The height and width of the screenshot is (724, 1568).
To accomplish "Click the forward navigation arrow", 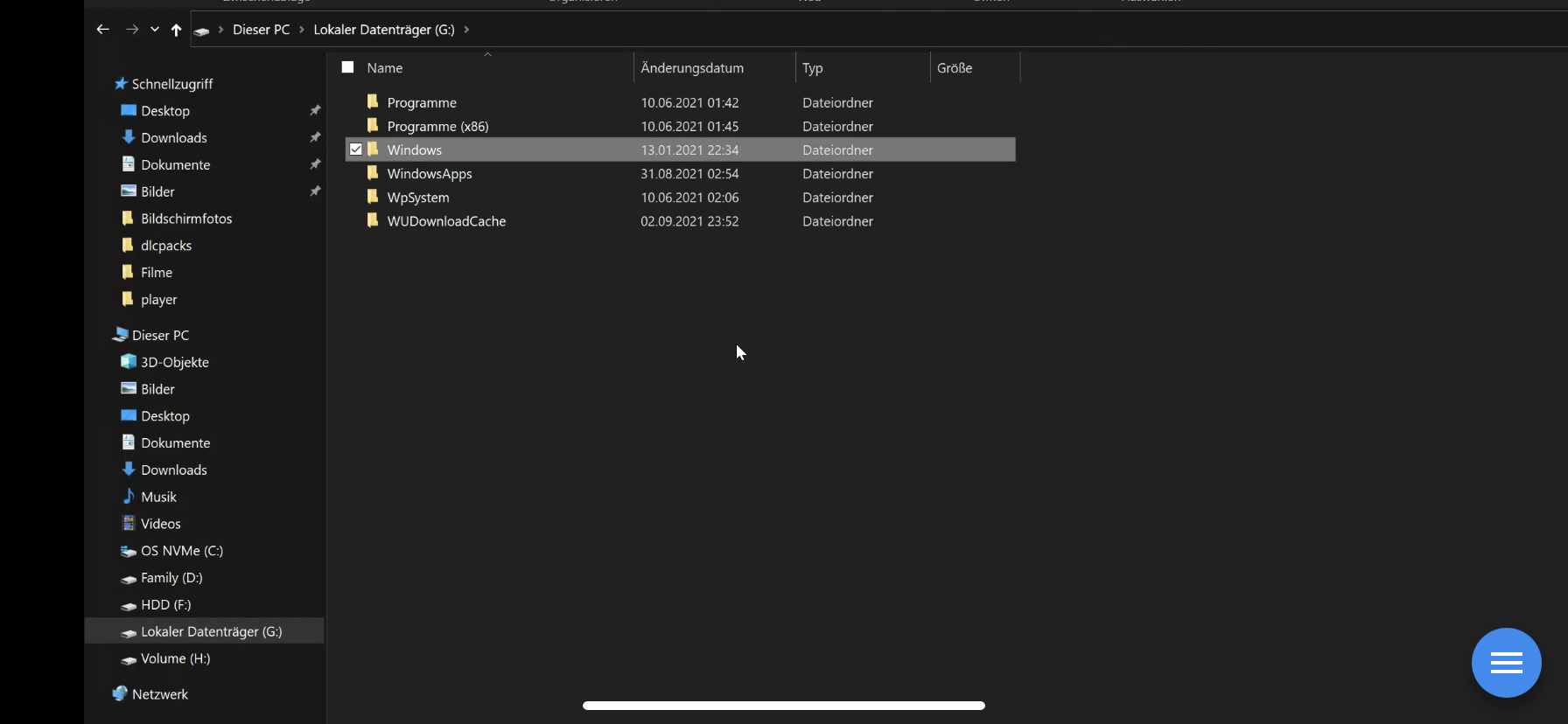I will click(132, 30).
